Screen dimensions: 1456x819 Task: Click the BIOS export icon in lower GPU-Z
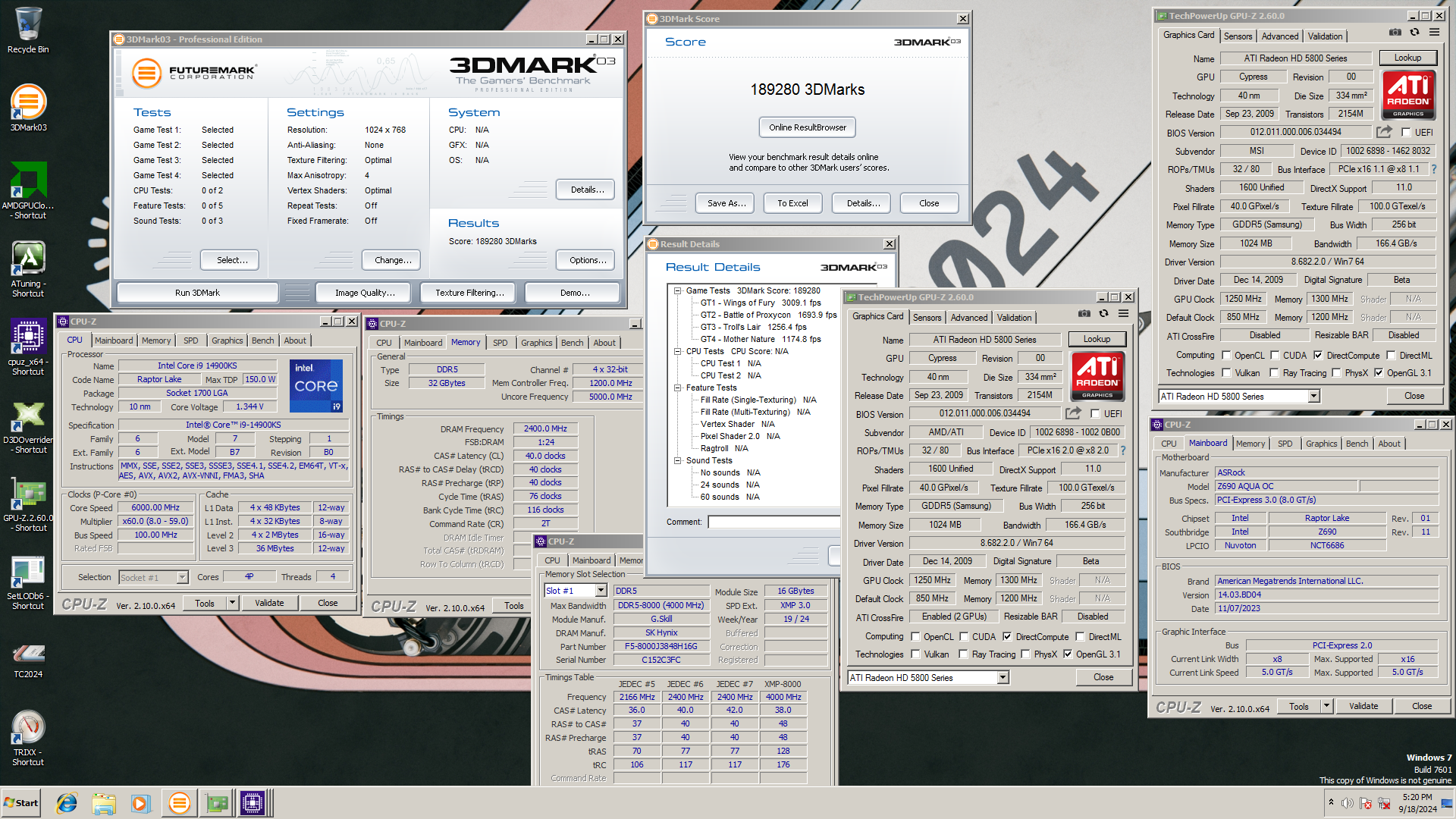pos(1073,413)
